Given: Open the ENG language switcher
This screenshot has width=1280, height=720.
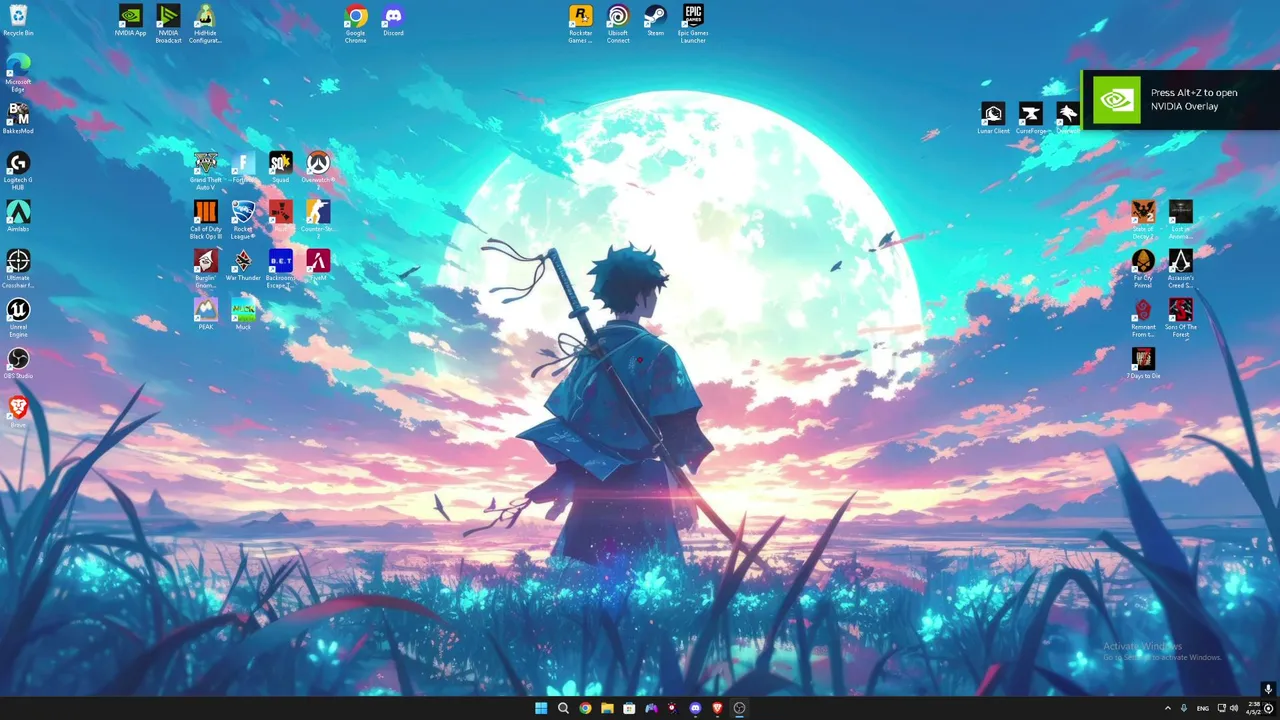Looking at the screenshot, I should click(1203, 708).
